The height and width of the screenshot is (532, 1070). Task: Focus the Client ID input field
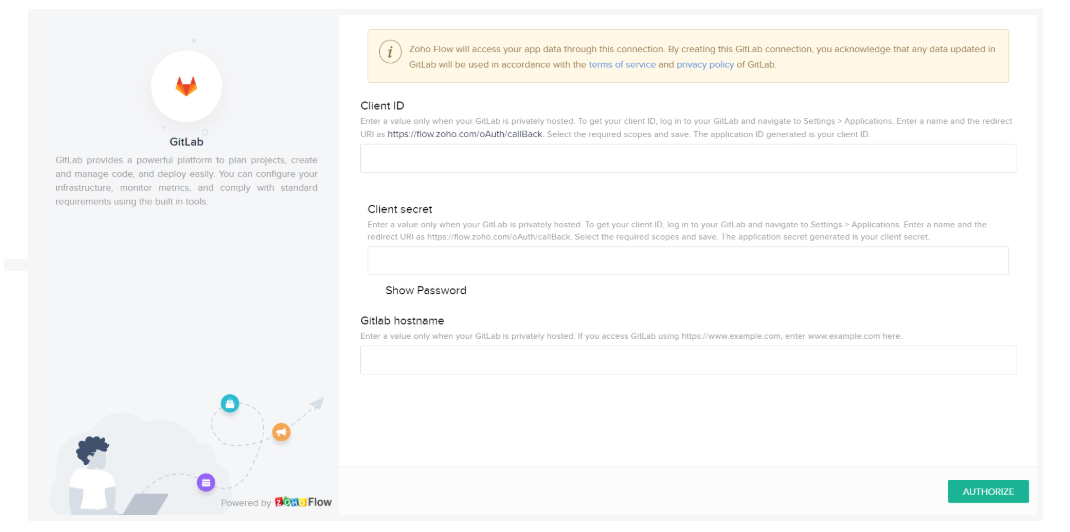pyautogui.click(x=688, y=158)
